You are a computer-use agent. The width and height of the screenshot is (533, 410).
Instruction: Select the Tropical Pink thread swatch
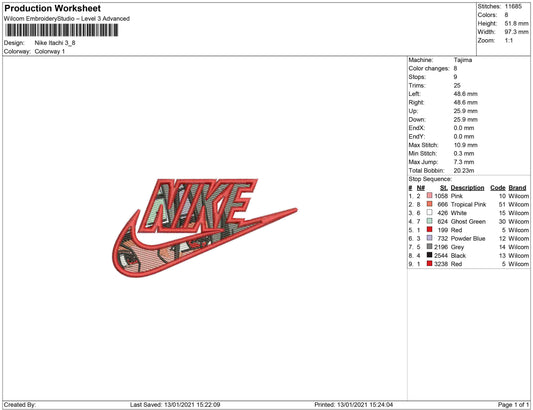click(x=430, y=204)
